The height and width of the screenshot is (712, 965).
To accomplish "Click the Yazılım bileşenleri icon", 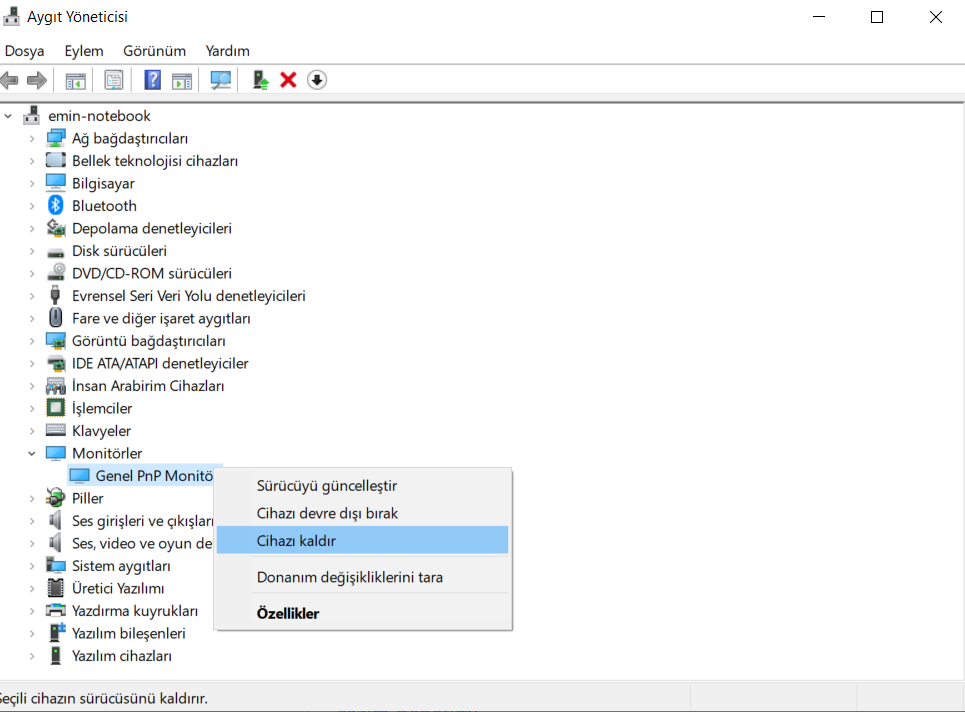I will 57,632.
